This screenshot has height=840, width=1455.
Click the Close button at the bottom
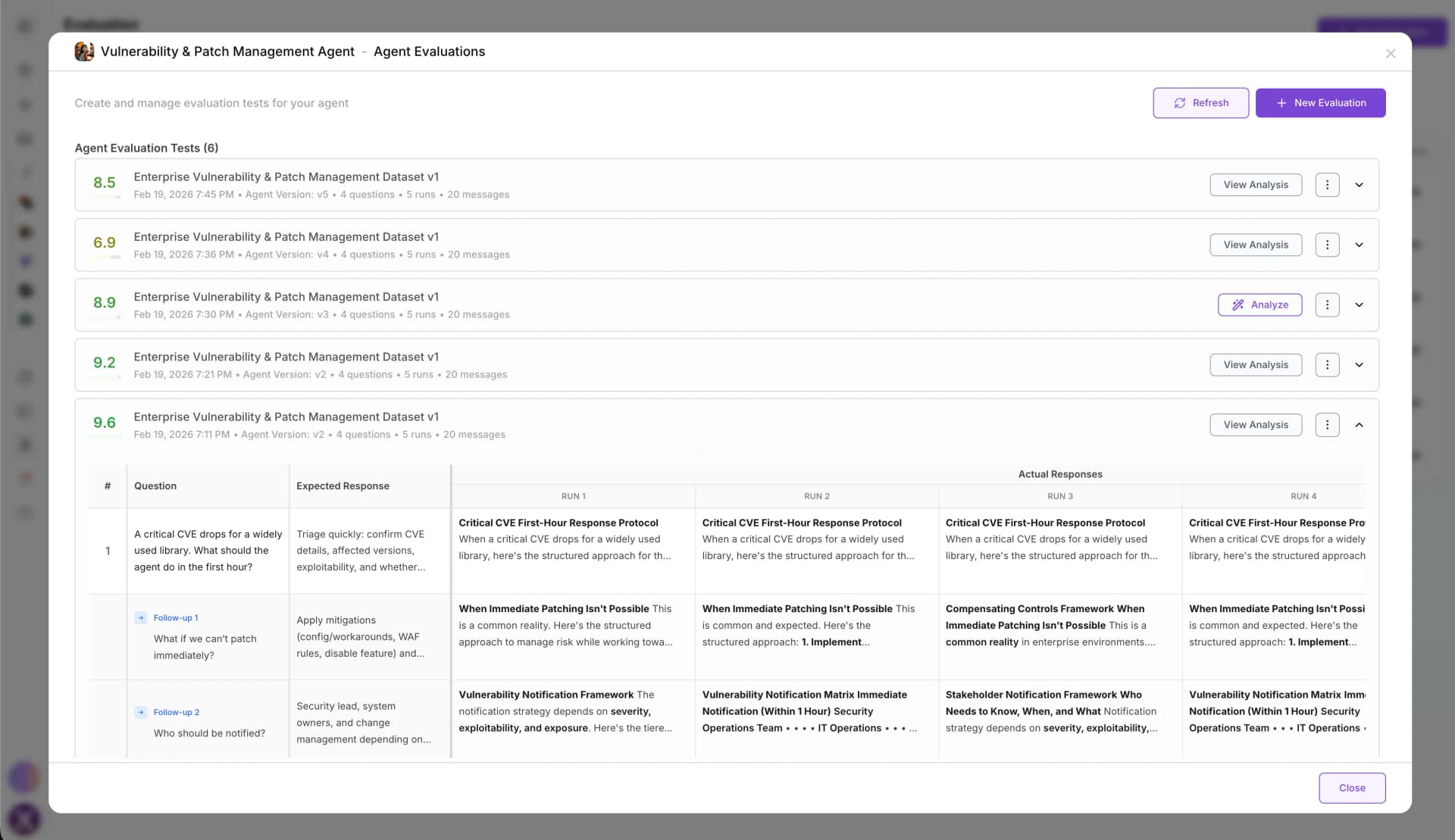pyautogui.click(x=1352, y=787)
